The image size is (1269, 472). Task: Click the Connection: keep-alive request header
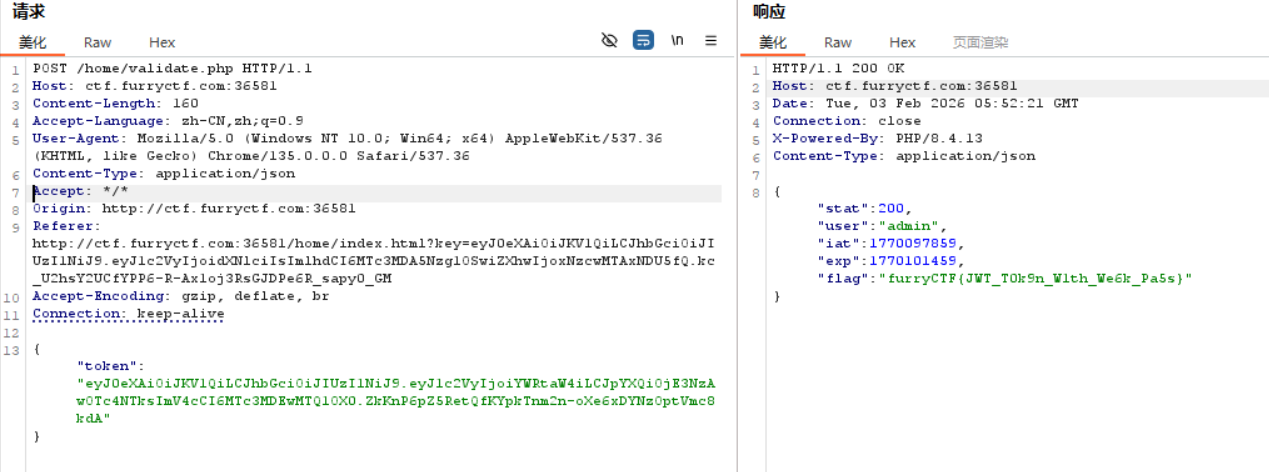128,314
